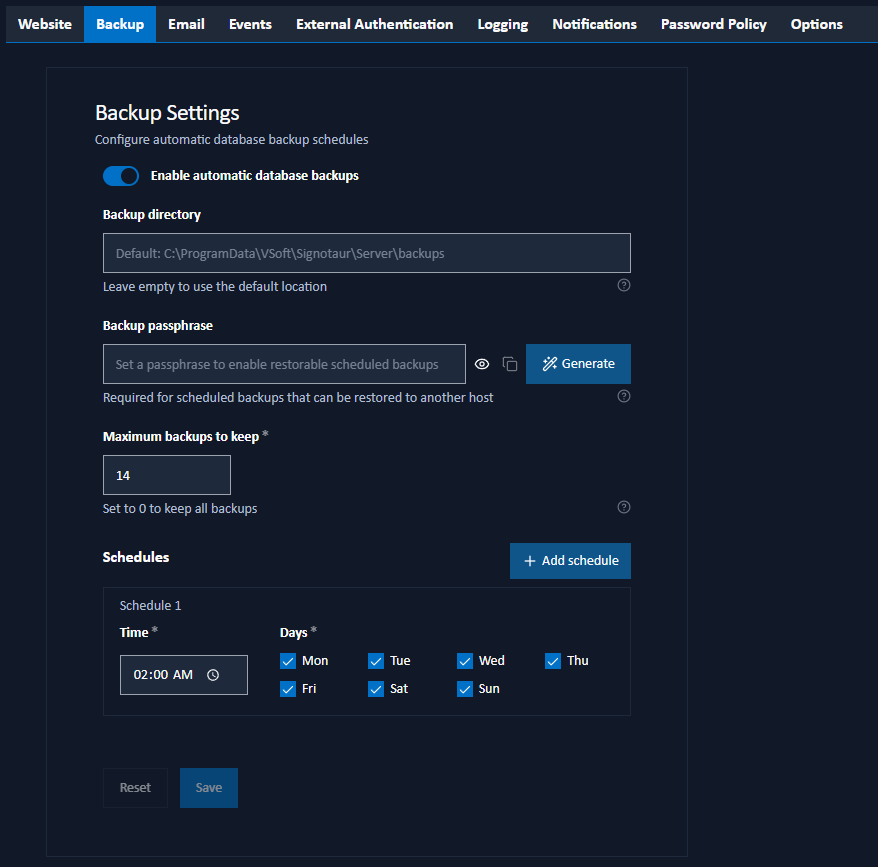Save the backup settings

[x=209, y=788]
